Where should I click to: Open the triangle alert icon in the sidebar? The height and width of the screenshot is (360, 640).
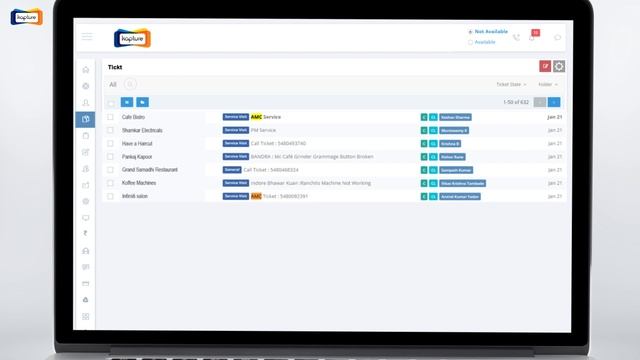click(x=86, y=300)
